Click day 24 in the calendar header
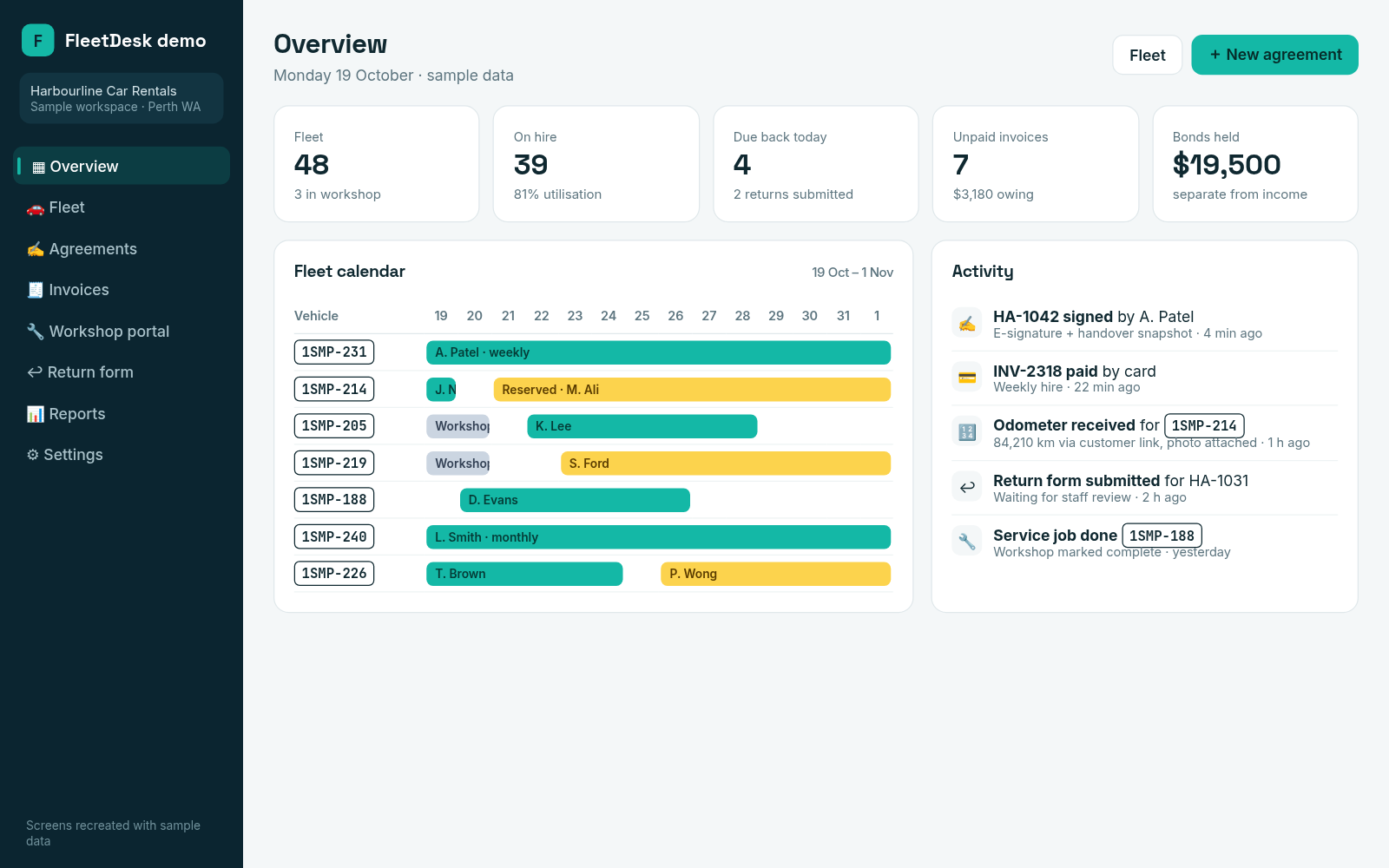 (609, 316)
